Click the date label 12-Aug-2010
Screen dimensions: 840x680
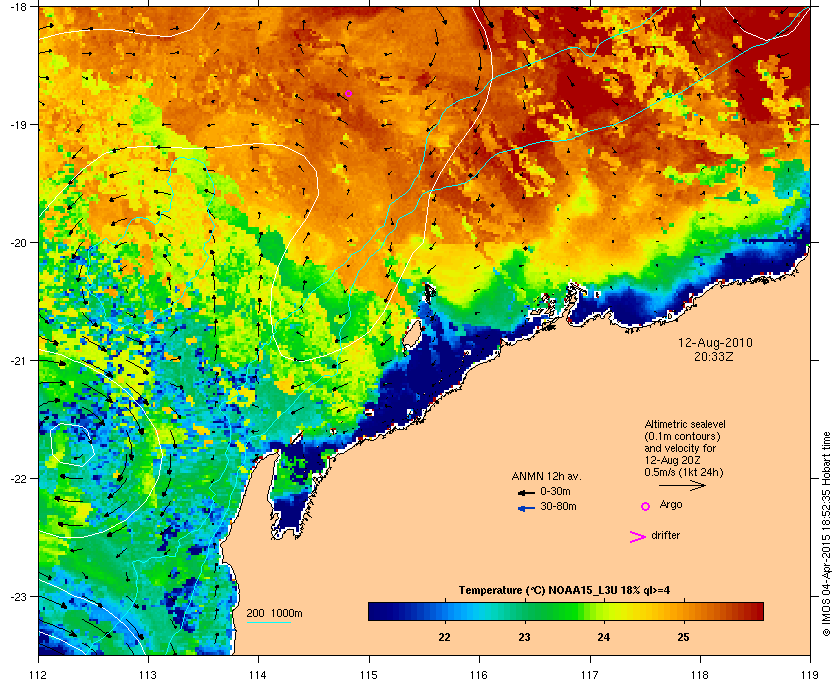715,343
